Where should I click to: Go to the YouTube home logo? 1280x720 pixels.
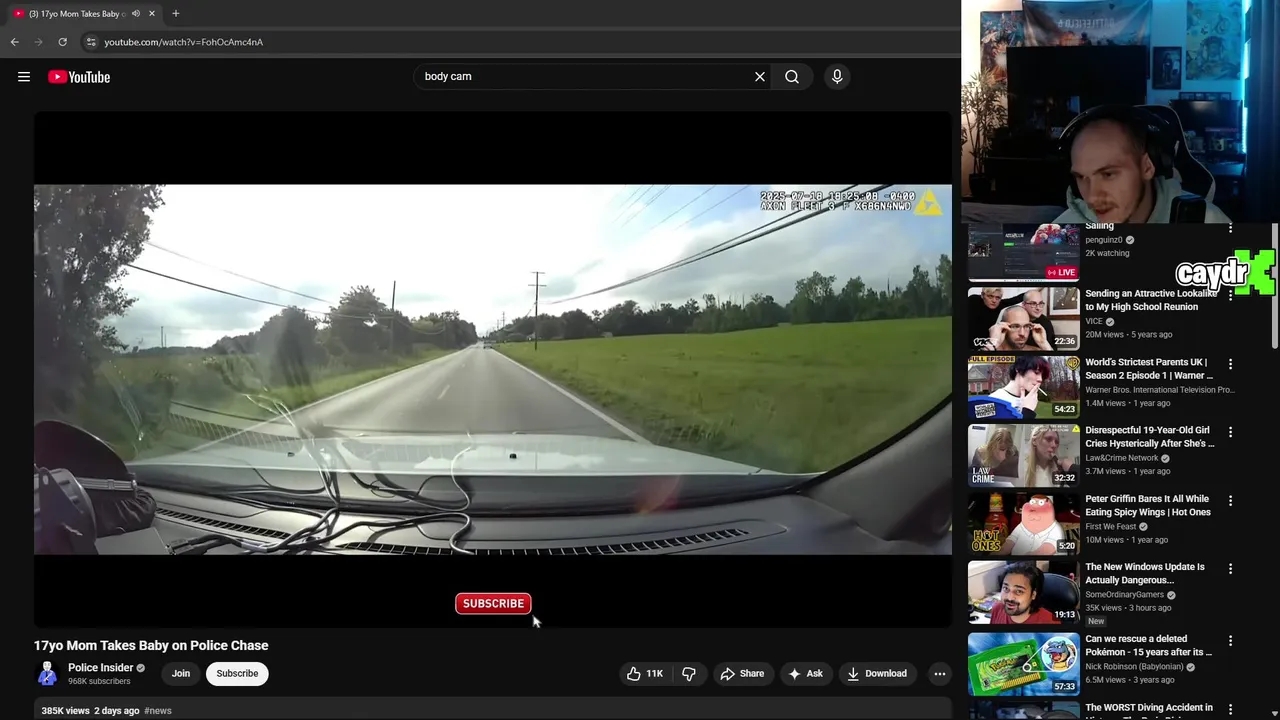point(79,77)
